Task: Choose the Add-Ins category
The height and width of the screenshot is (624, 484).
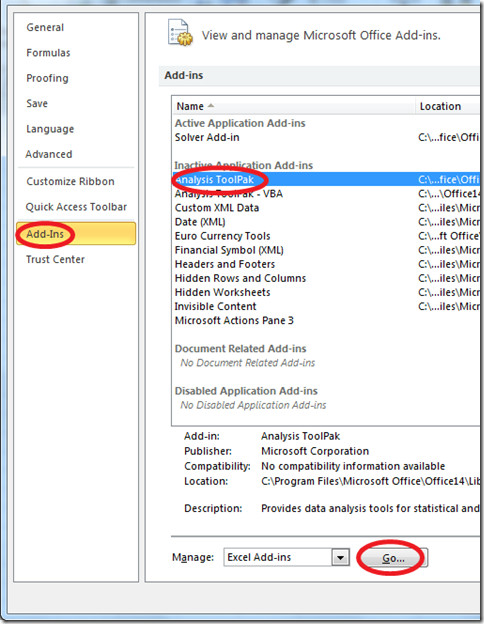Action: [x=76, y=234]
